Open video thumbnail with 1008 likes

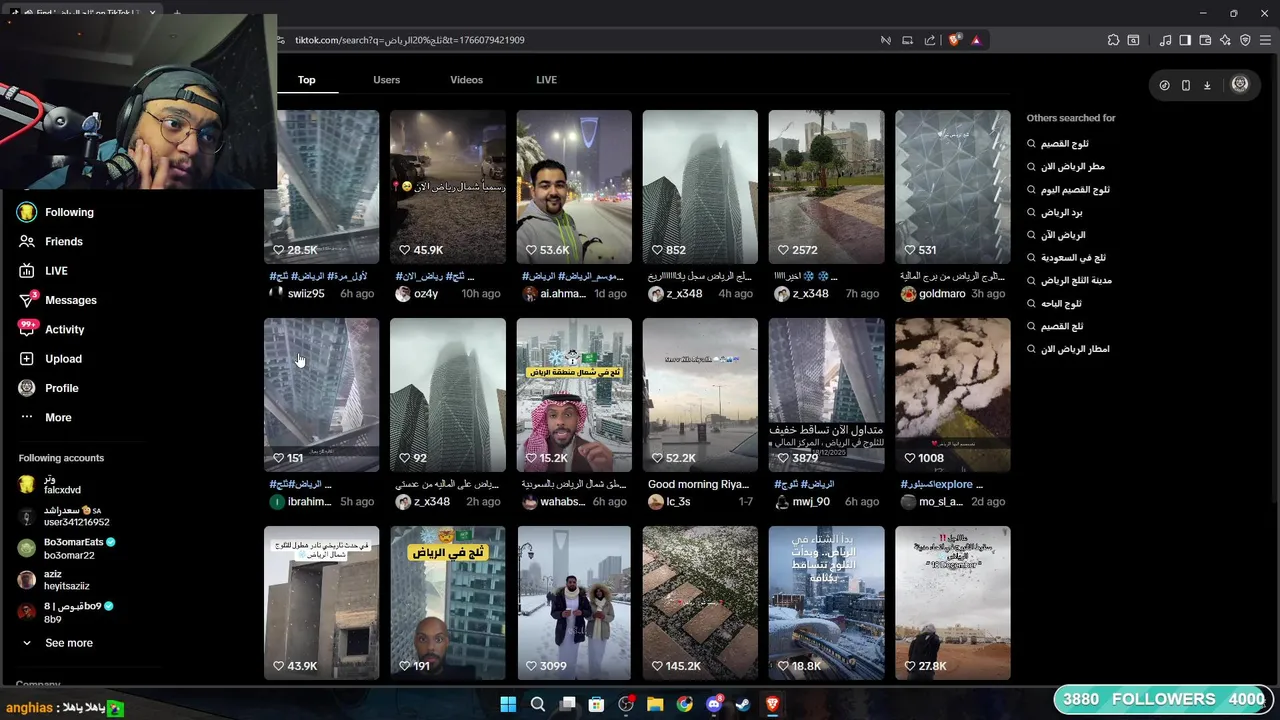[953, 395]
